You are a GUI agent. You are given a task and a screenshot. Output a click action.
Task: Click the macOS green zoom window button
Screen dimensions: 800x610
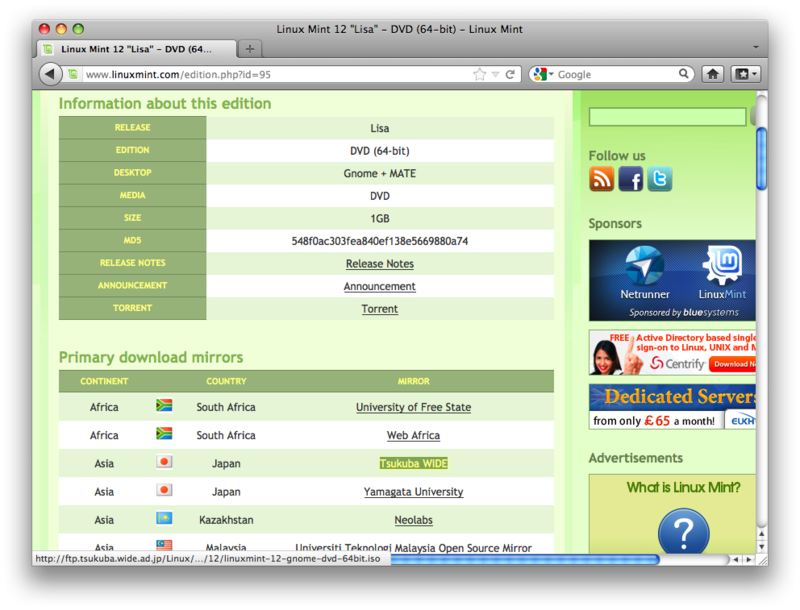[78, 29]
